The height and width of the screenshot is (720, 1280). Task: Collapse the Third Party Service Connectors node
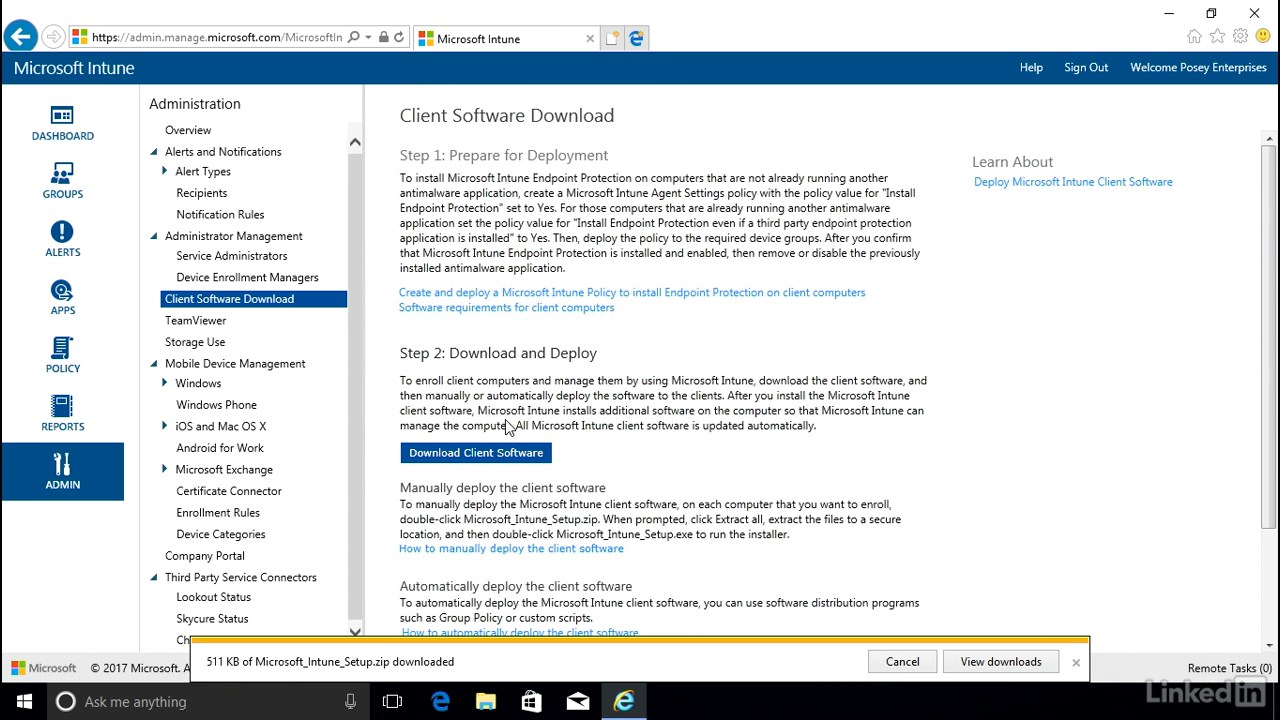(x=154, y=577)
